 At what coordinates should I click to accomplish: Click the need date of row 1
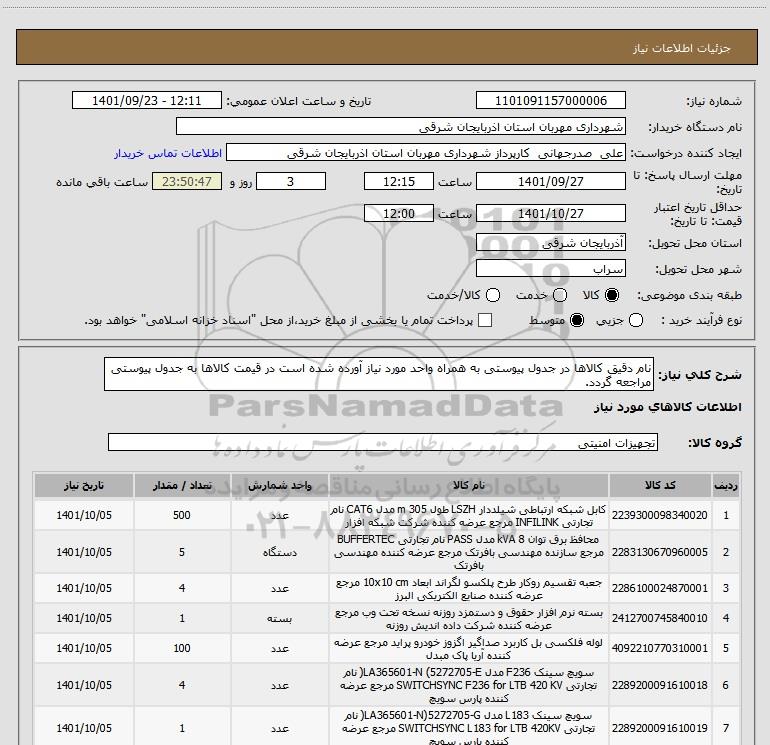tap(83, 515)
